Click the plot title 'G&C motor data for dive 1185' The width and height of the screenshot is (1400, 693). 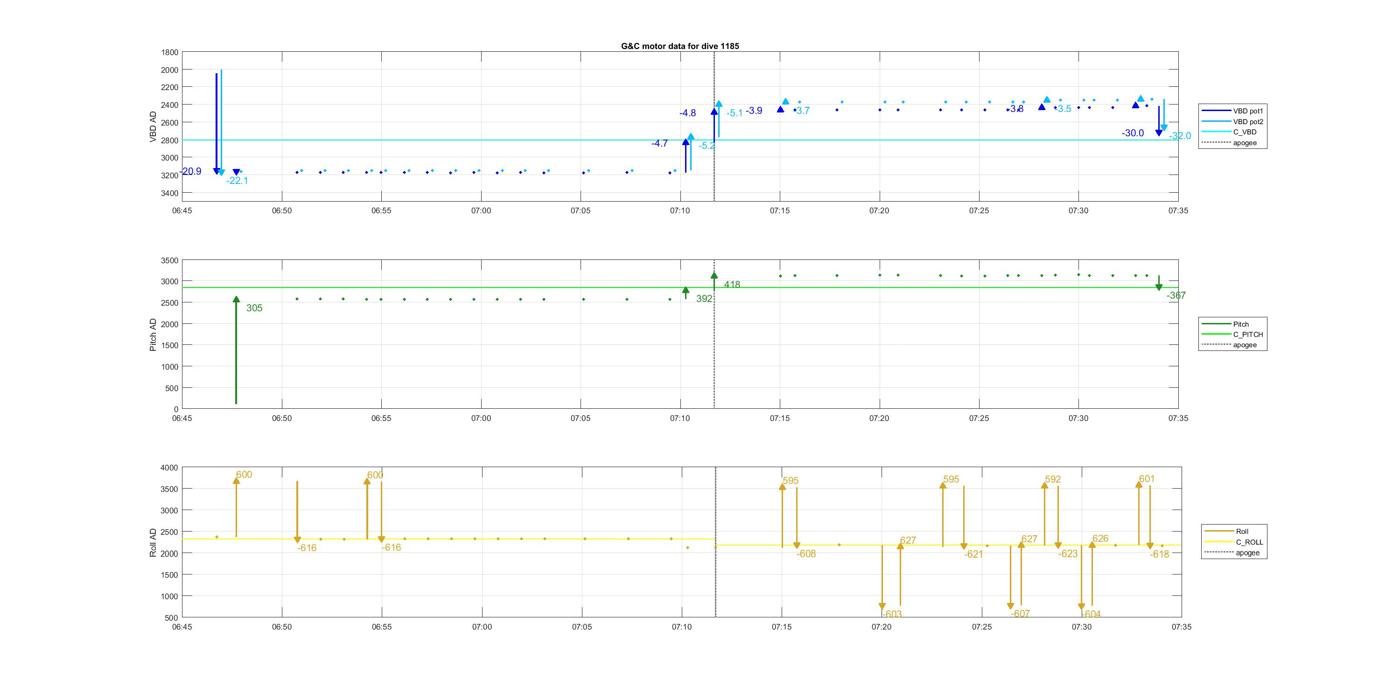tap(680, 46)
